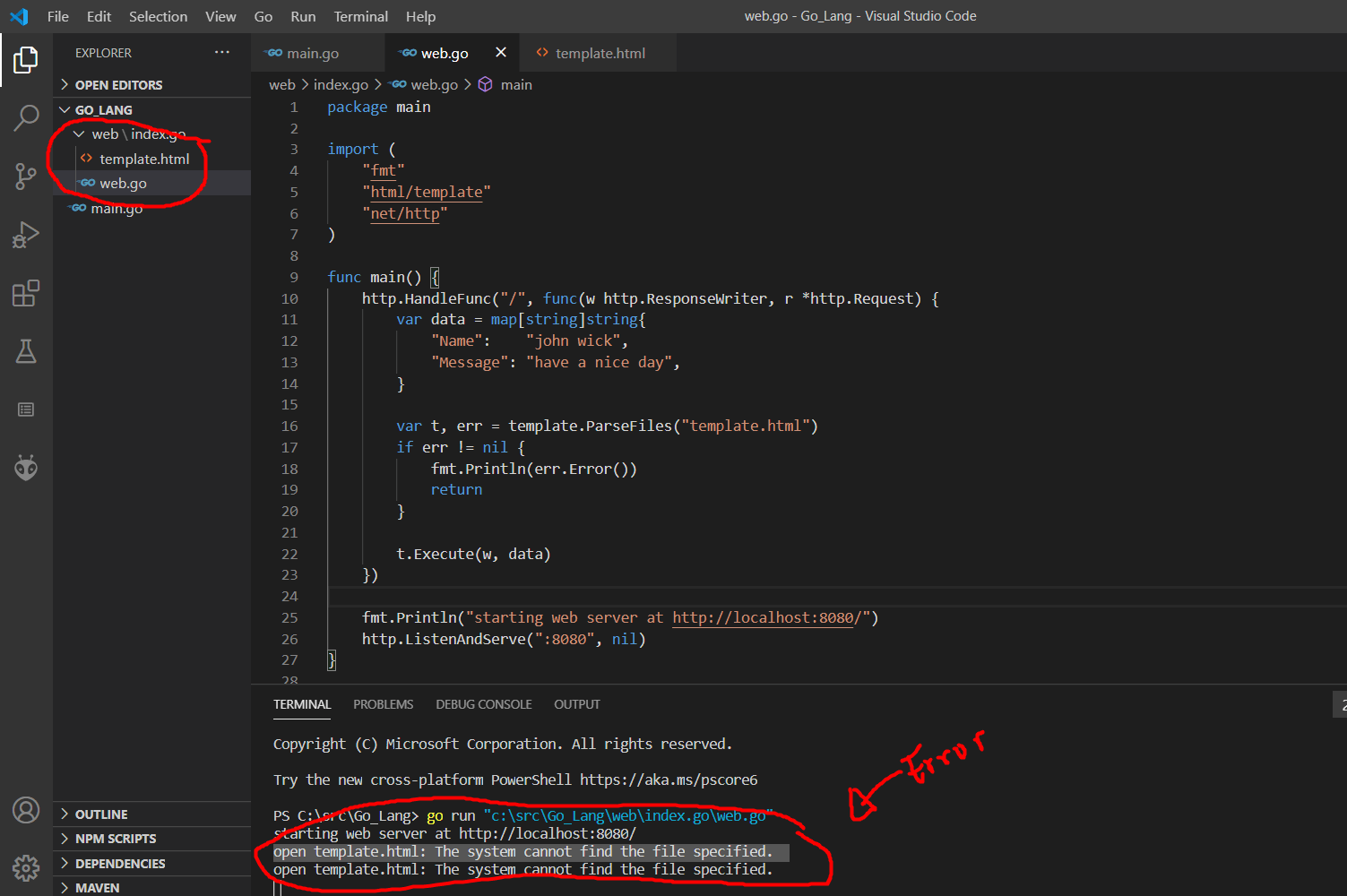Click the main symbol in the breadcrumb bar
The height and width of the screenshot is (896, 1347).
pyautogui.click(x=516, y=84)
